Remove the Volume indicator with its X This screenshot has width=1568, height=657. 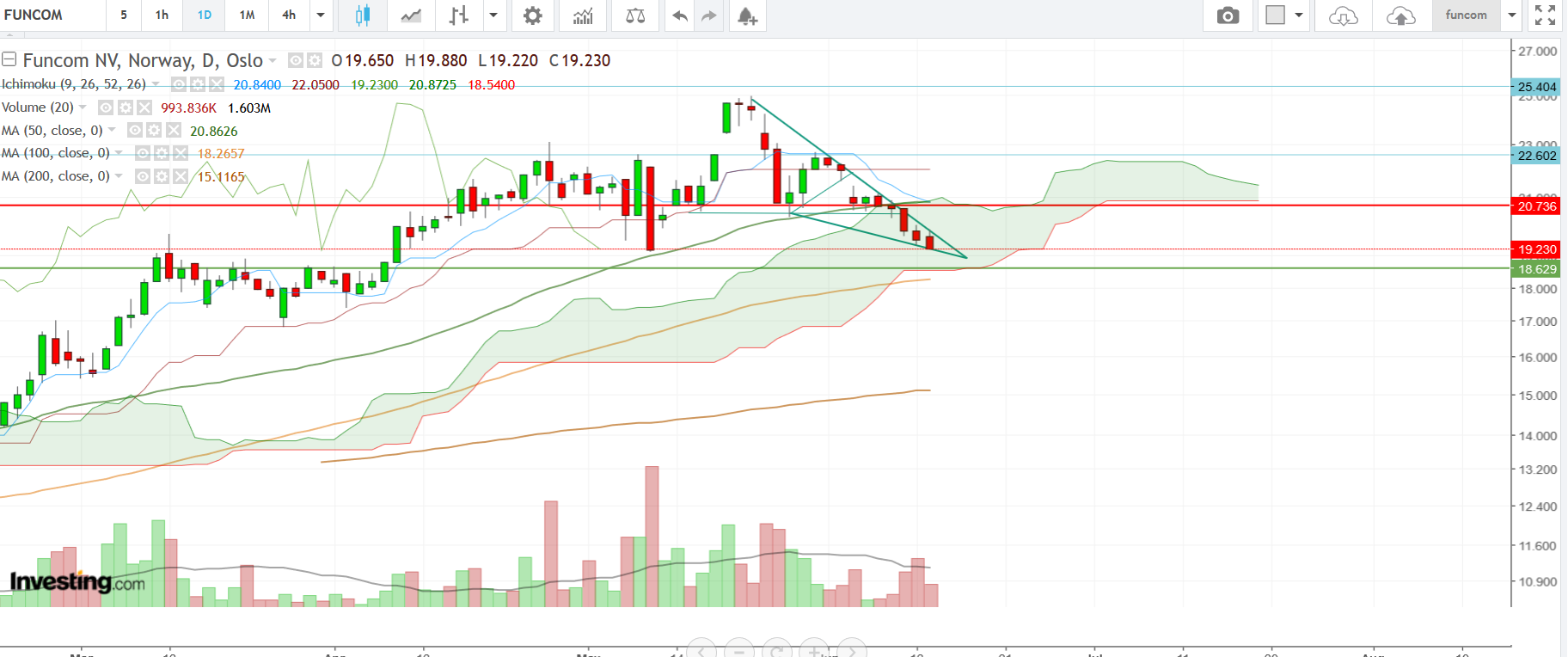pos(144,107)
